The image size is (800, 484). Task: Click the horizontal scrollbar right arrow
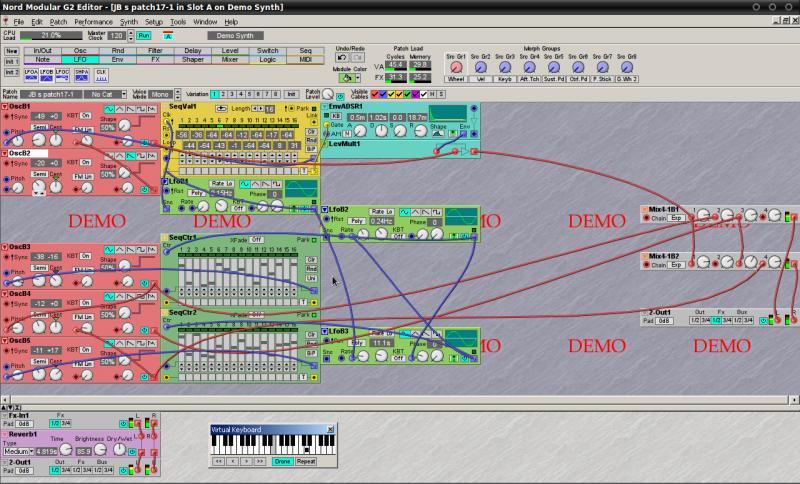click(x=794, y=400)
